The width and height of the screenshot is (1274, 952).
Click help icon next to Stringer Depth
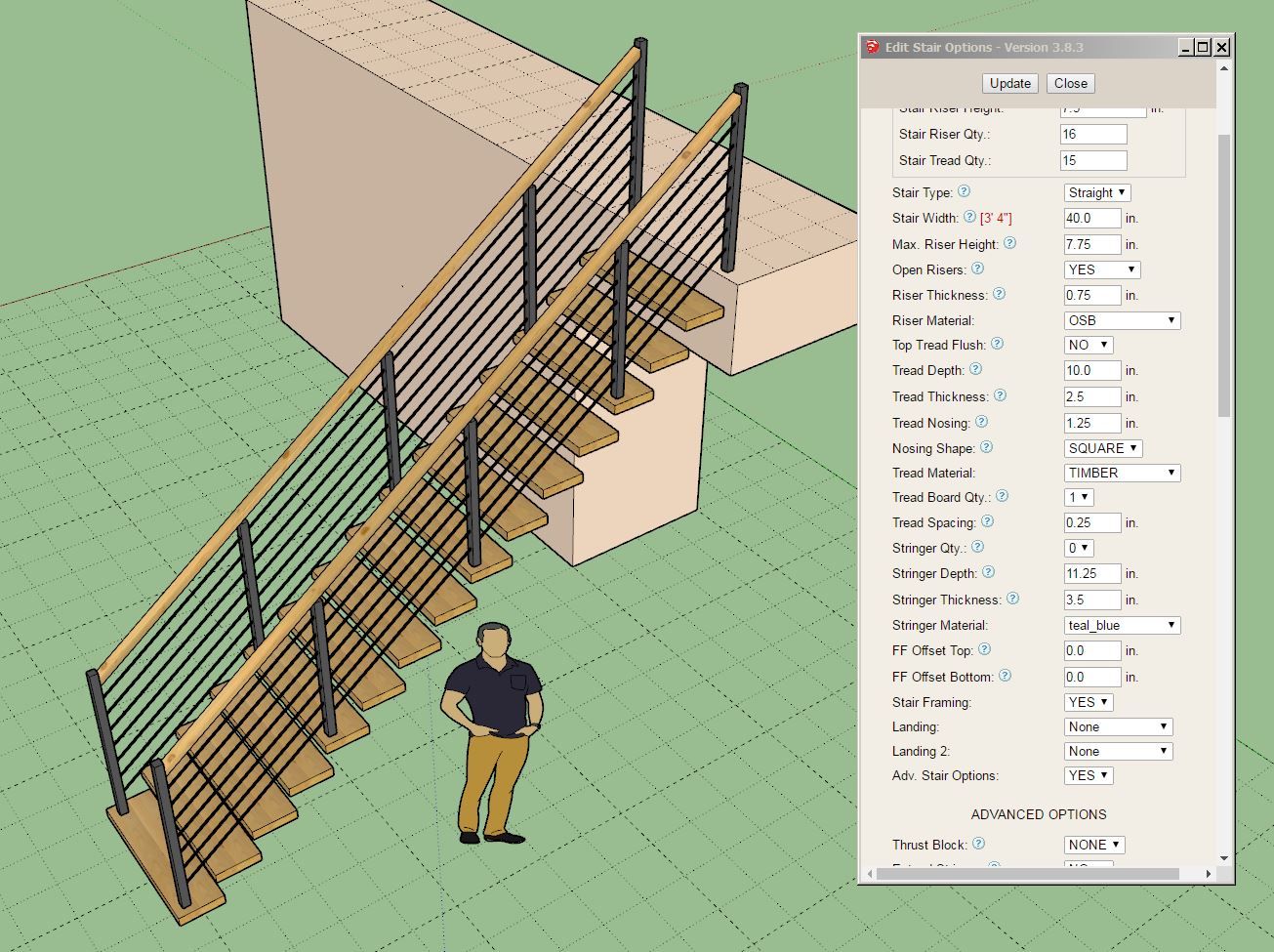988,572
